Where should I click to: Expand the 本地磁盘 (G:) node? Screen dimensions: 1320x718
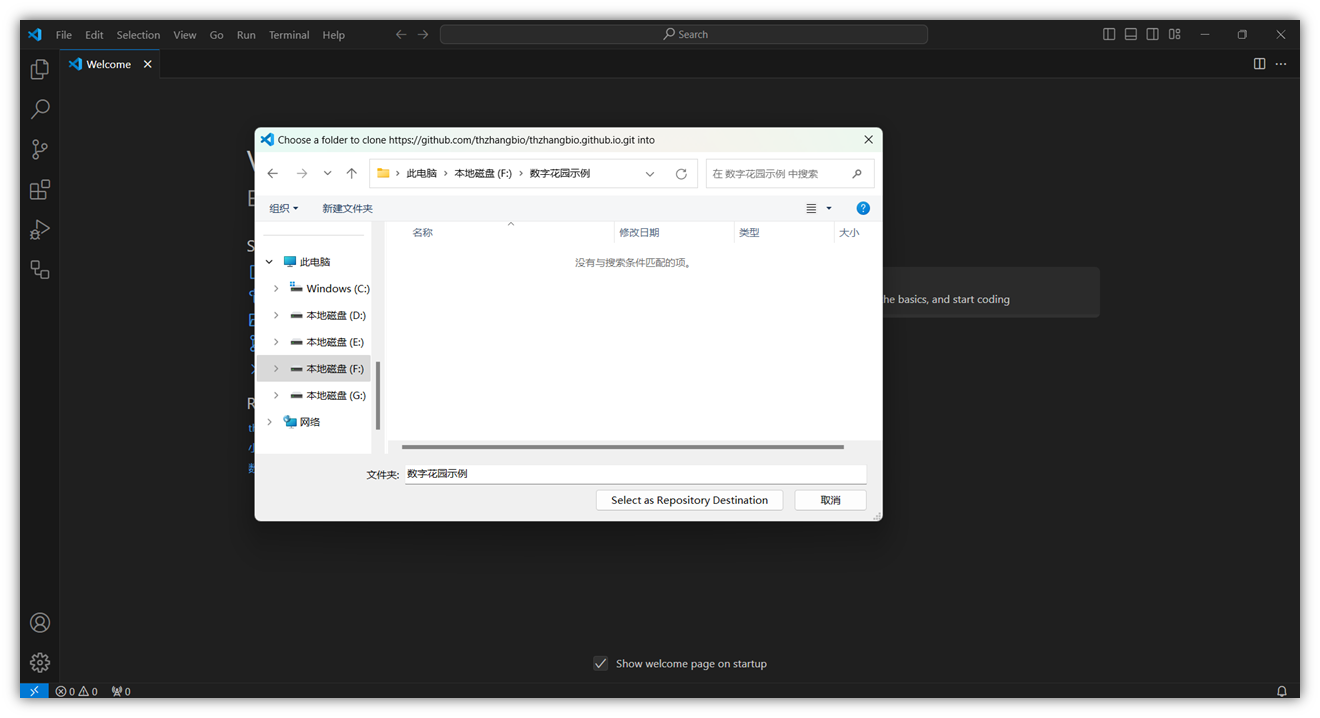276,395
